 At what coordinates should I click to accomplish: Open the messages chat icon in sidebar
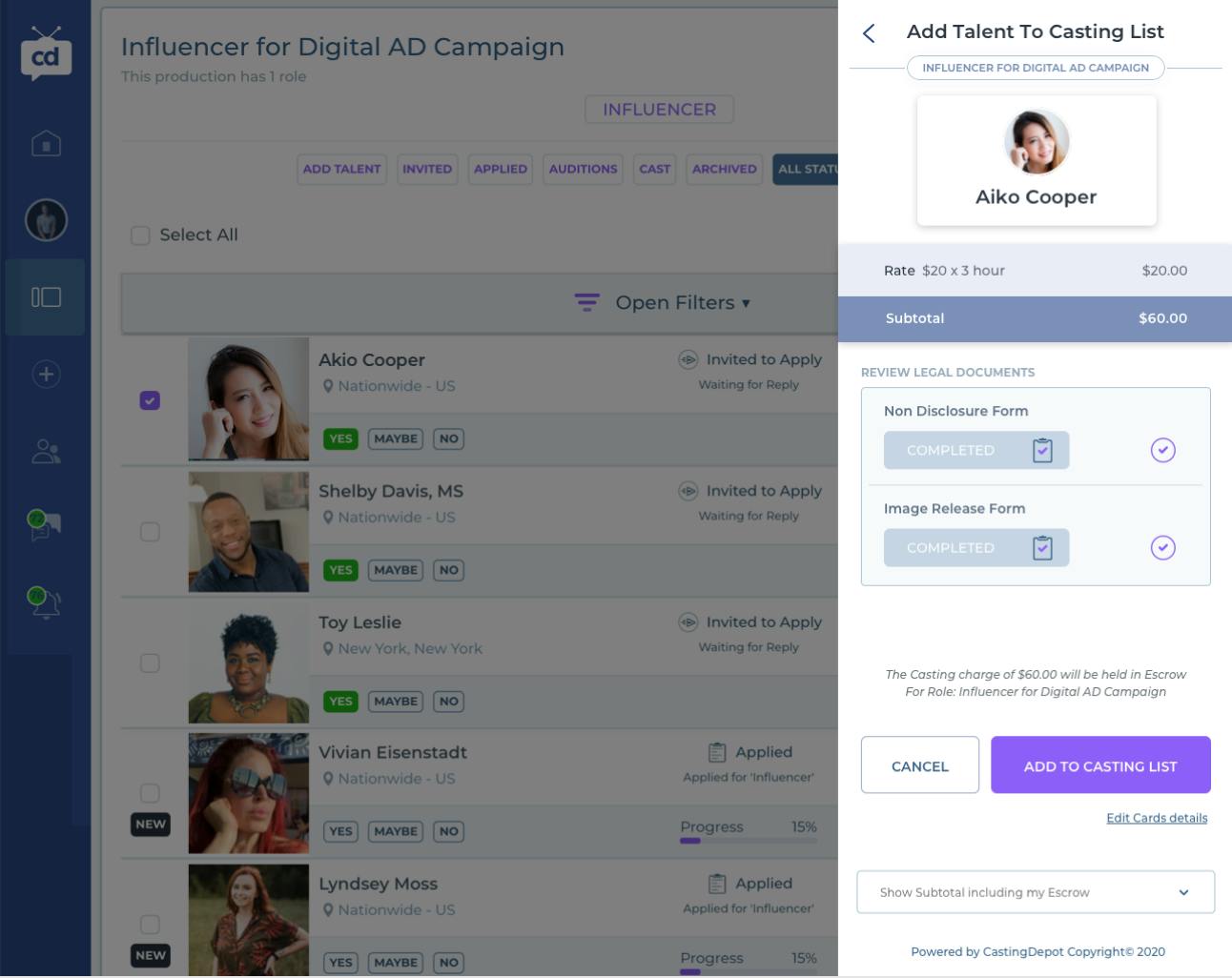pos(45,525)
